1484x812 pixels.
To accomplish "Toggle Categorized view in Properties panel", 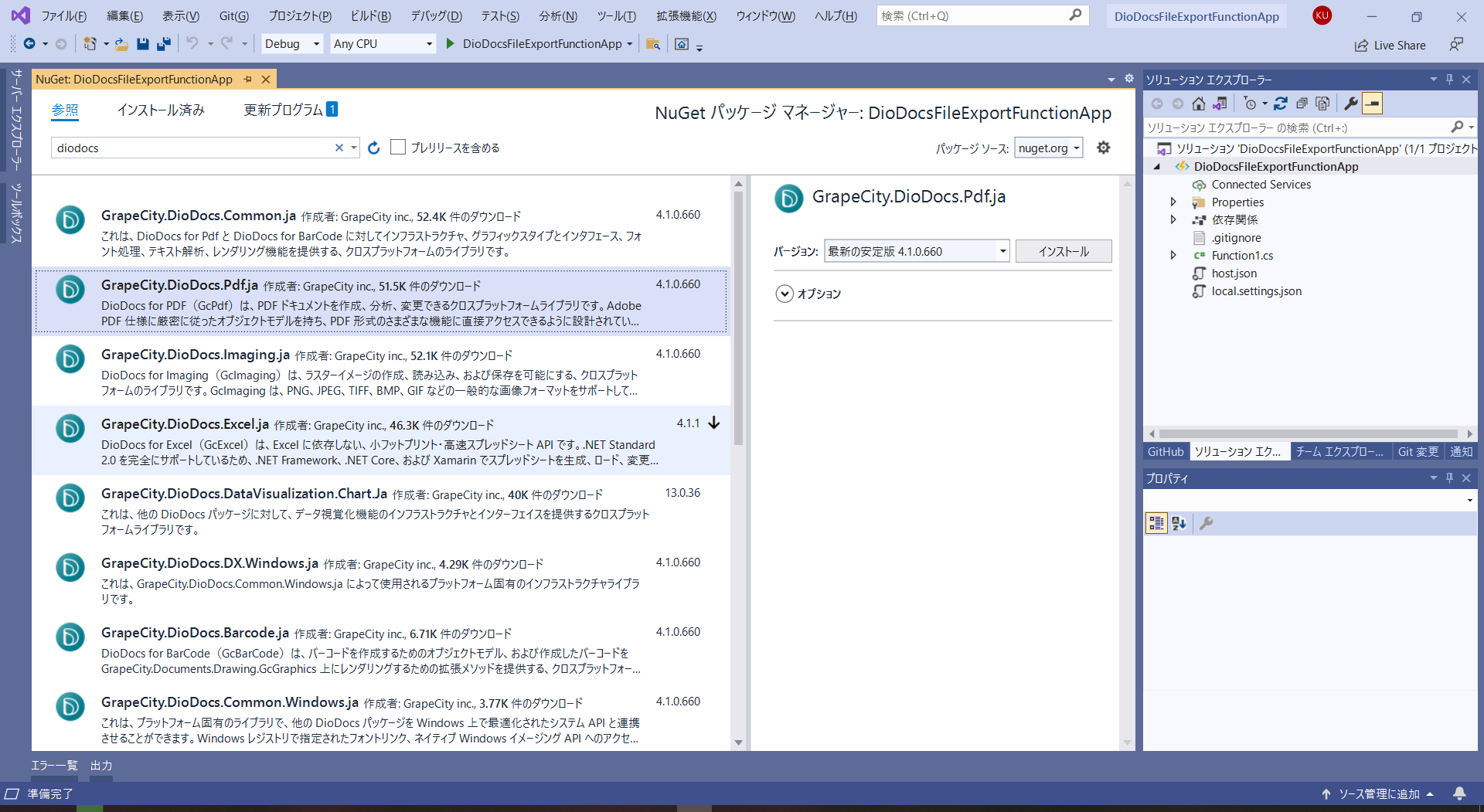I will pos(1156,524).
